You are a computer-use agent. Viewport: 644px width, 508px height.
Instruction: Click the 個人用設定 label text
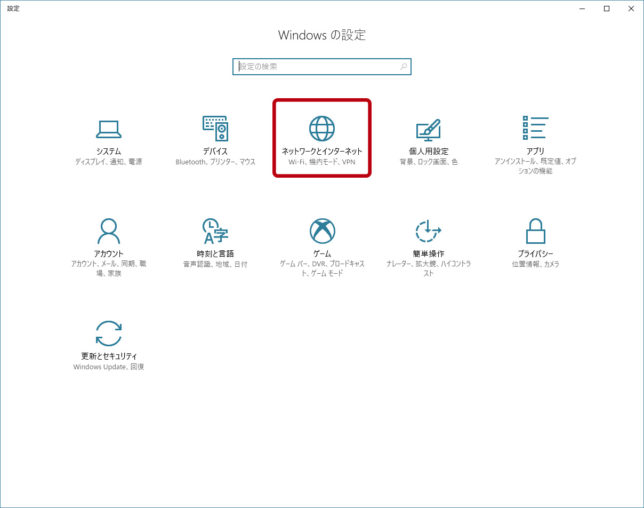coord(428,151)
